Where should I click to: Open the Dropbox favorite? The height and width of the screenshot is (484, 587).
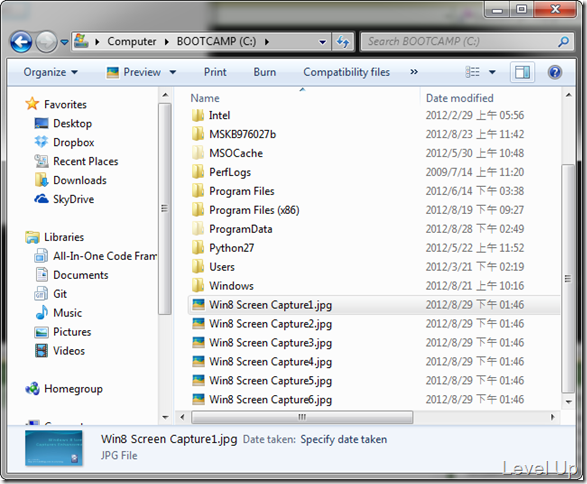coord(64,142)
